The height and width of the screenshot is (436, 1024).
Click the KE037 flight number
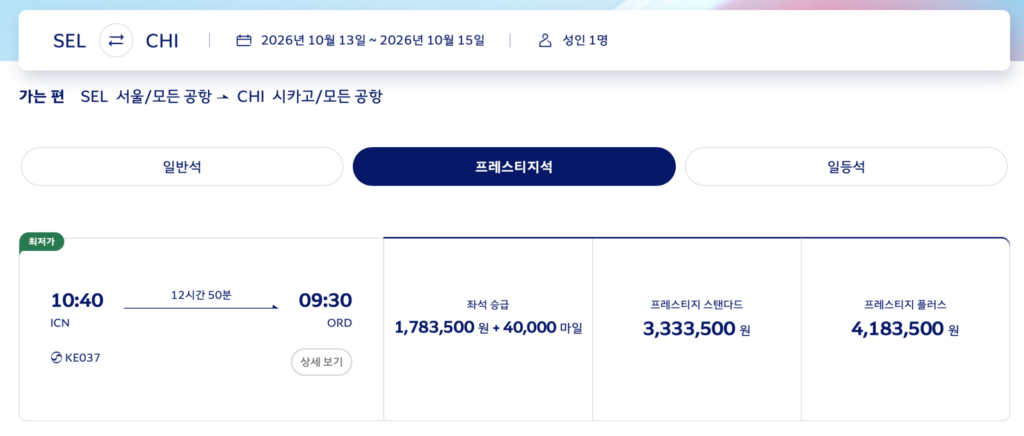coord(82,357)
